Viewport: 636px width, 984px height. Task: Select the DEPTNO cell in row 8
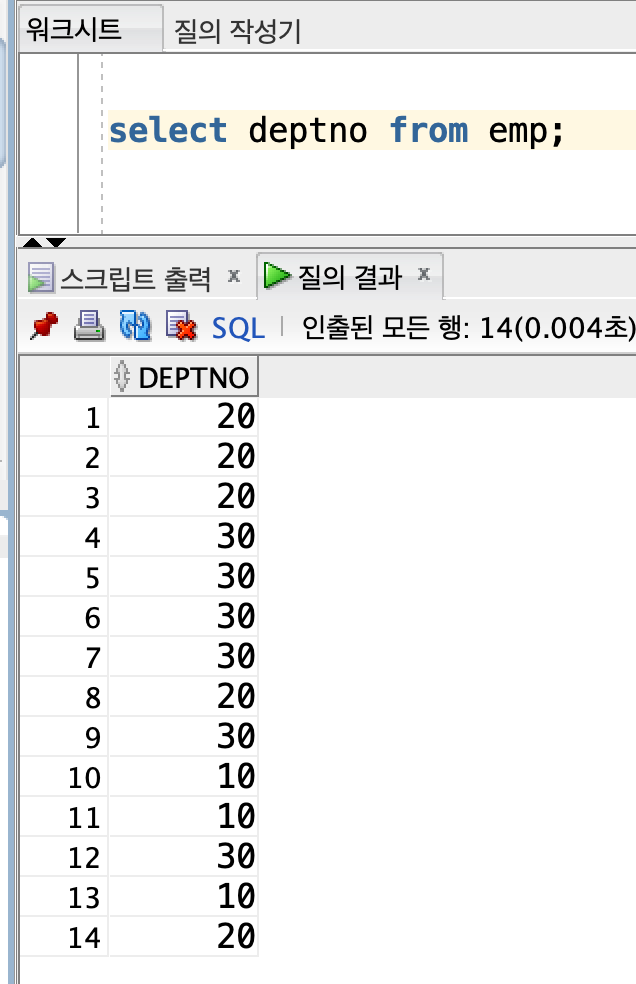coord(184,697)
